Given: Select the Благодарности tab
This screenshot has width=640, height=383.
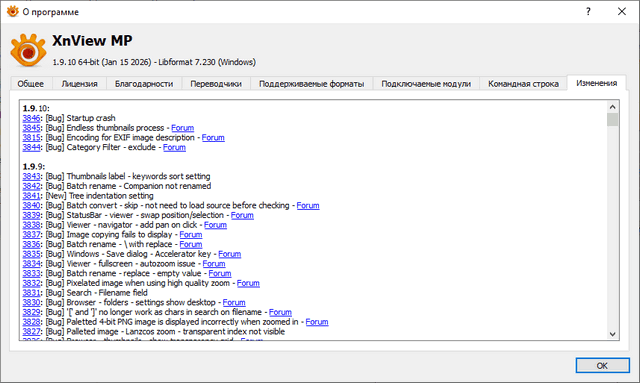Looking at the screenshot, I should point(144,84).
